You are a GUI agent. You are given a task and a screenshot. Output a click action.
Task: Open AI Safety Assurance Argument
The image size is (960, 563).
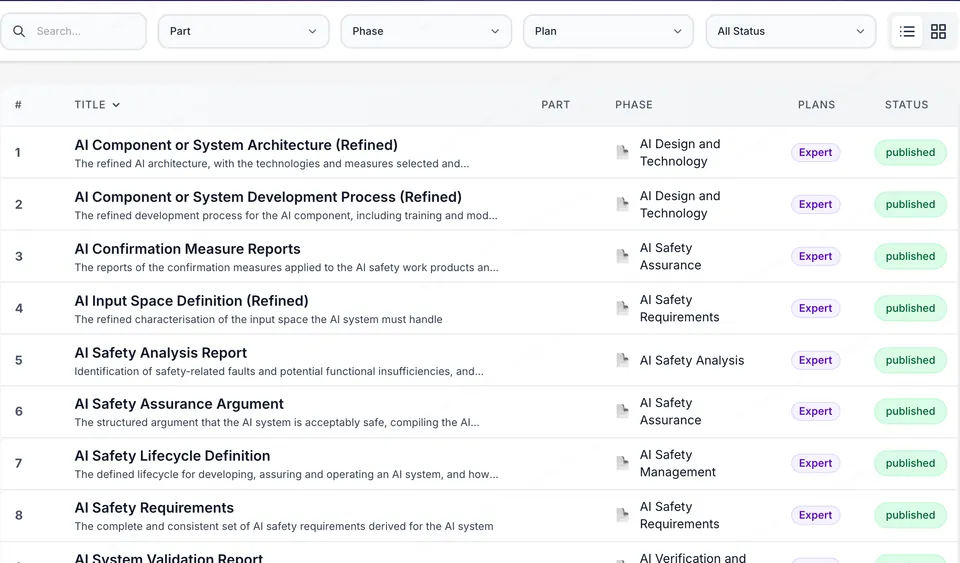pos(179,404)
